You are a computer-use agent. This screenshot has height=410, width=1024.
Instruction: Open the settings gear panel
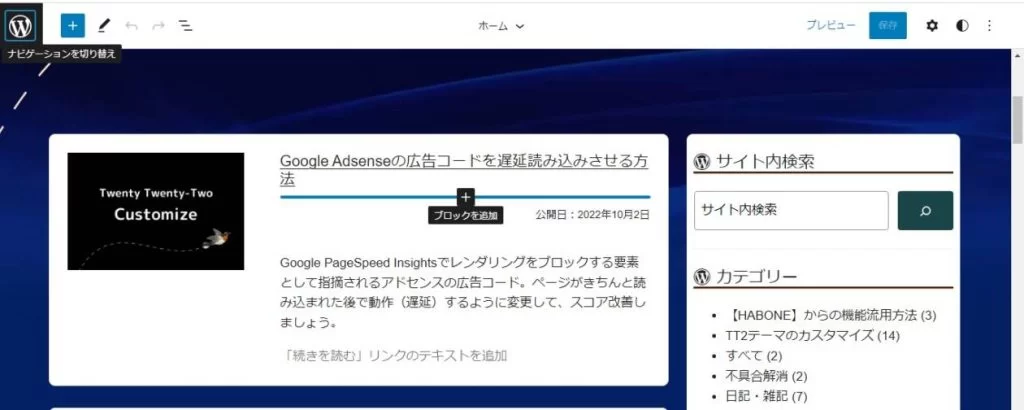tap(932, 25)
